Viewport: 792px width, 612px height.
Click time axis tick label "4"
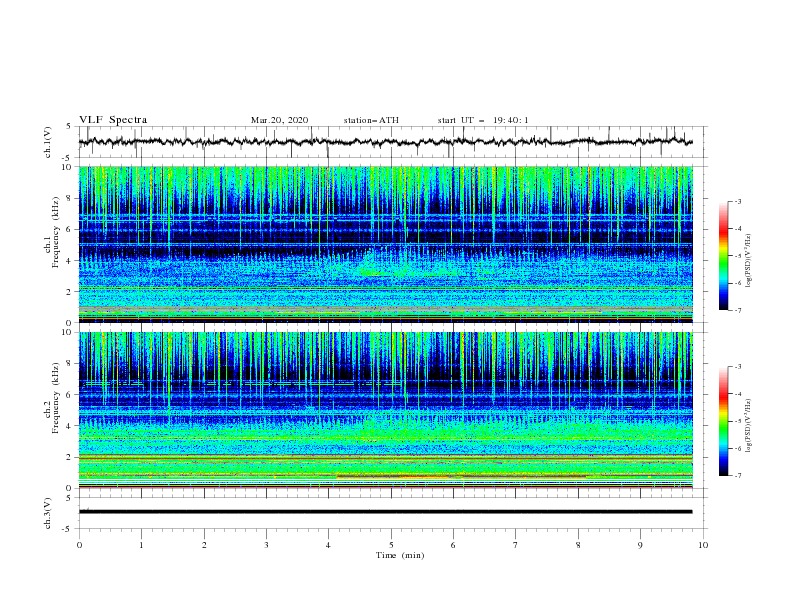coord(328,545)
